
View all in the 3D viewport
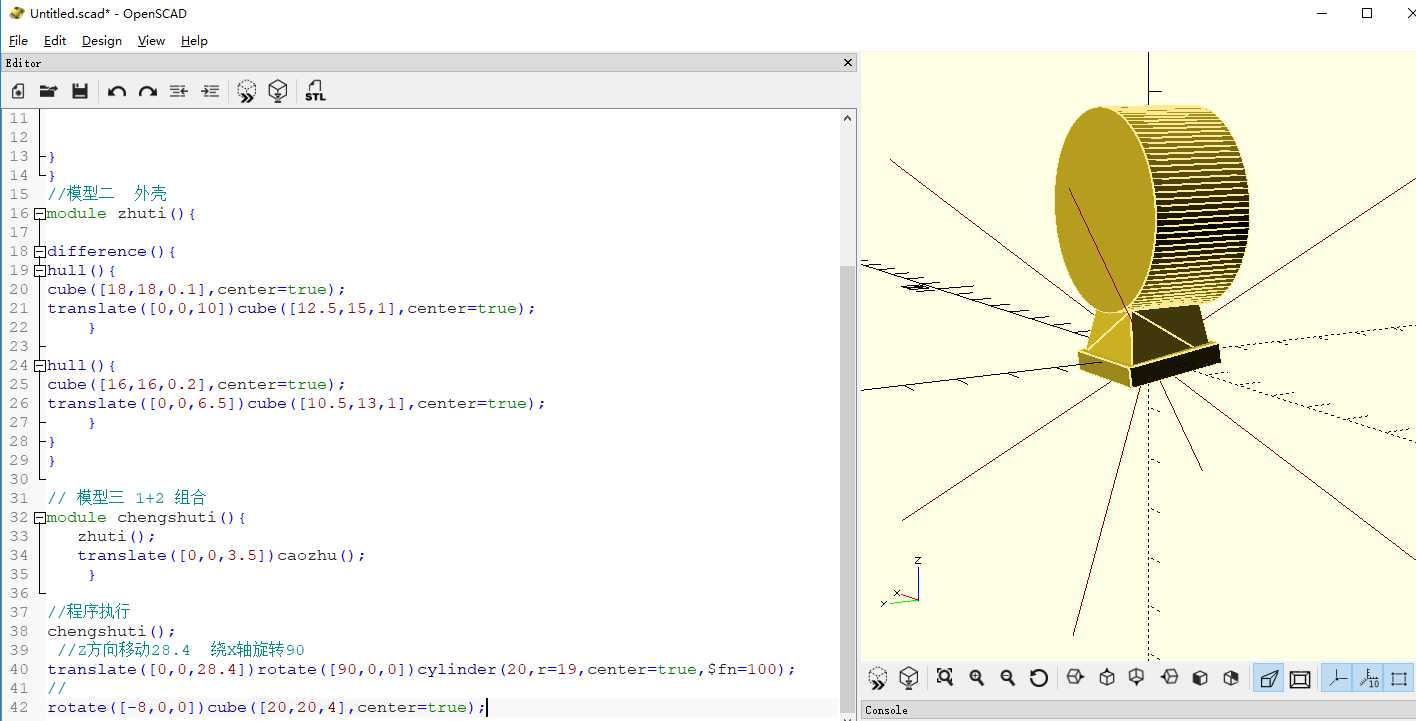pos(945,678)
